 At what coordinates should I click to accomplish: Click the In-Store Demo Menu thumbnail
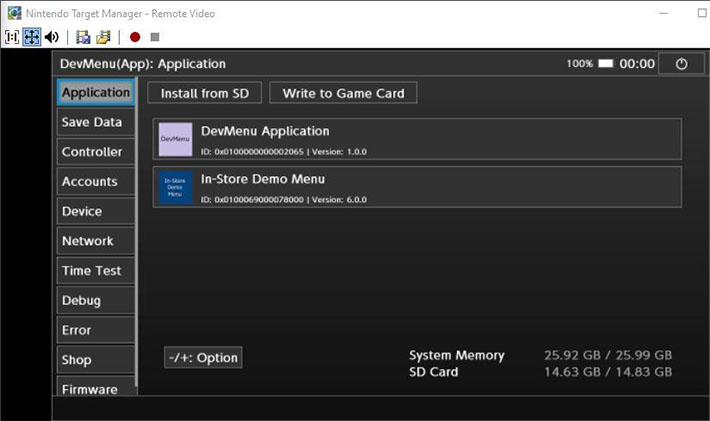tap(175, 187)
